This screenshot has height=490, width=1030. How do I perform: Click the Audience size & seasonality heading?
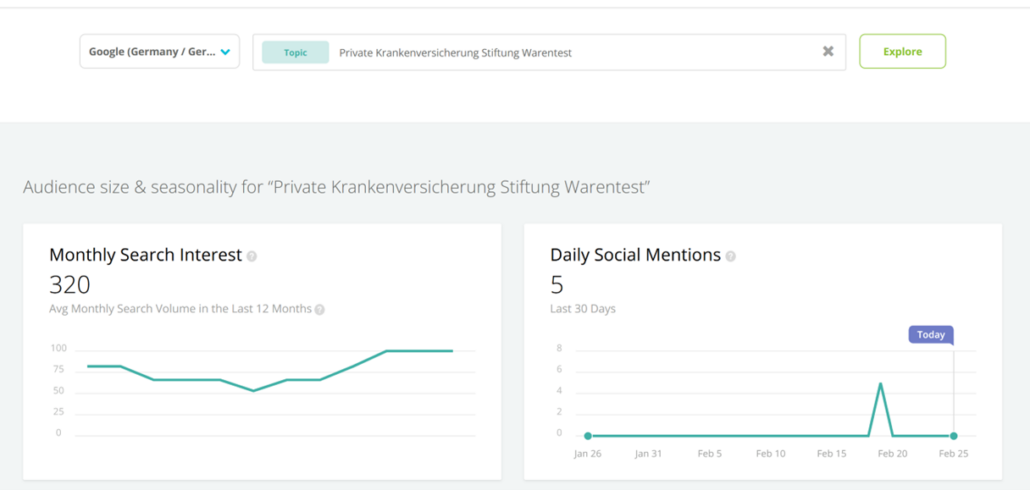tap(337, 188)
